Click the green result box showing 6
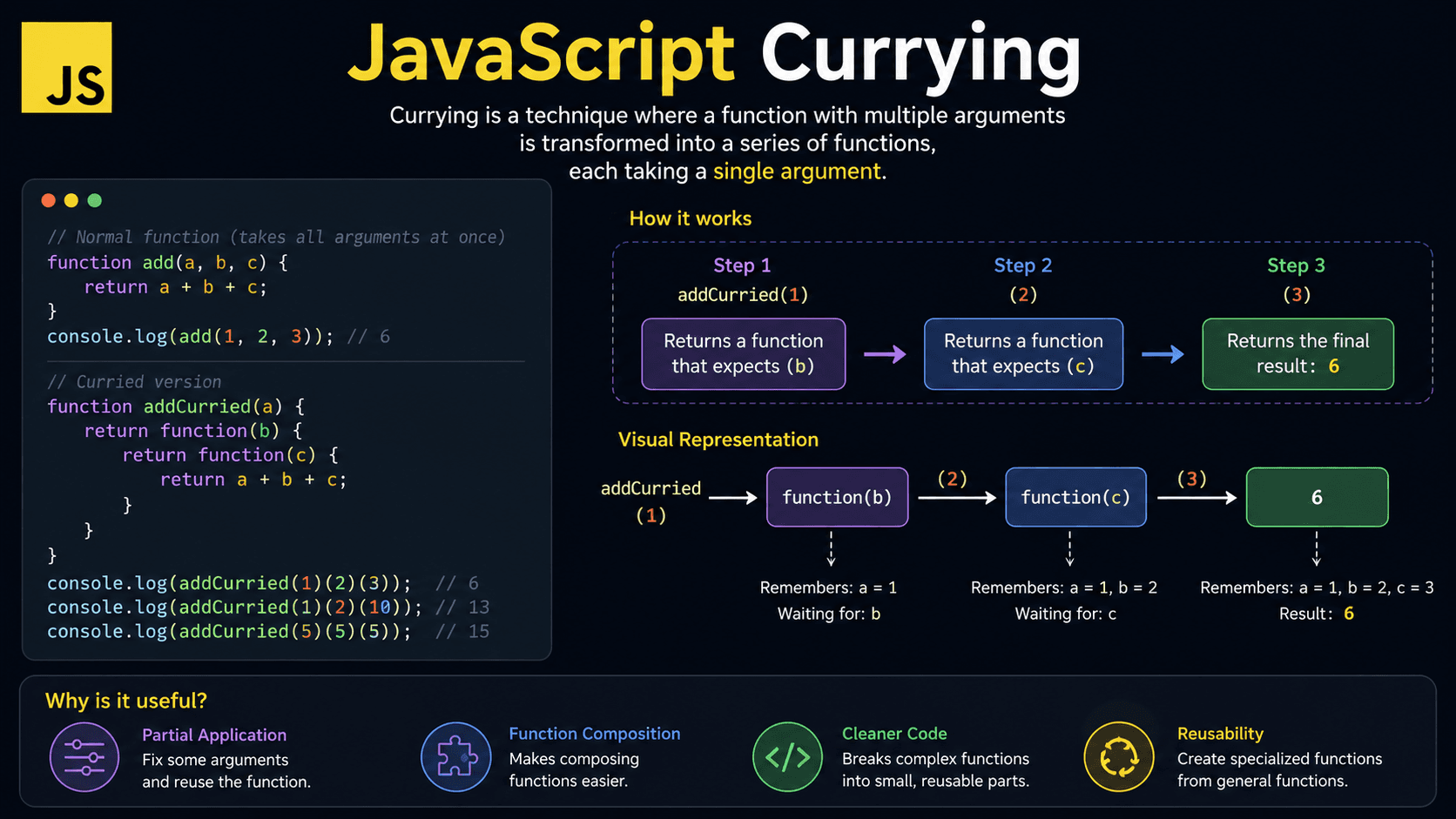 pos(1317,497)
